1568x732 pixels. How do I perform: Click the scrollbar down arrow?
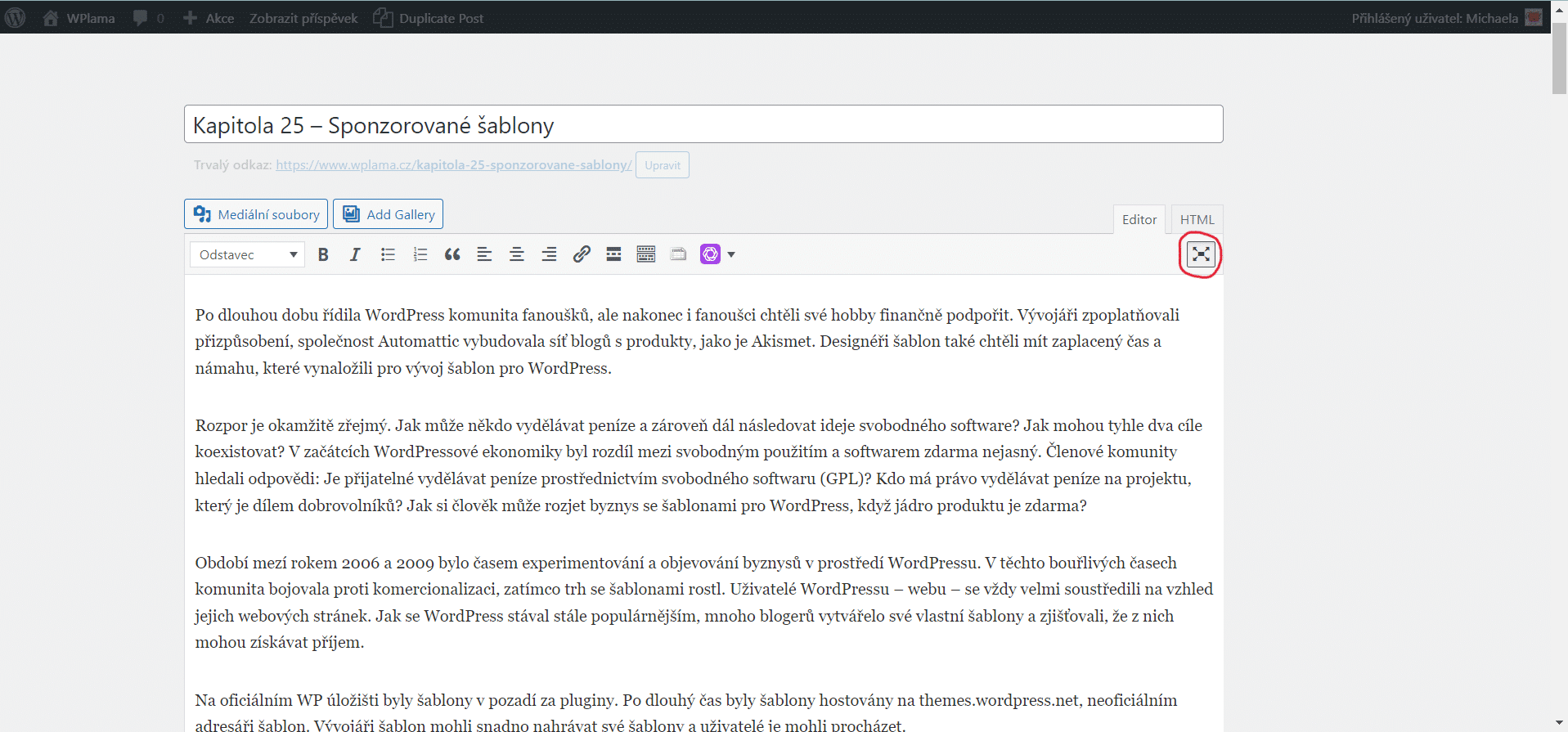point(1559,723)
